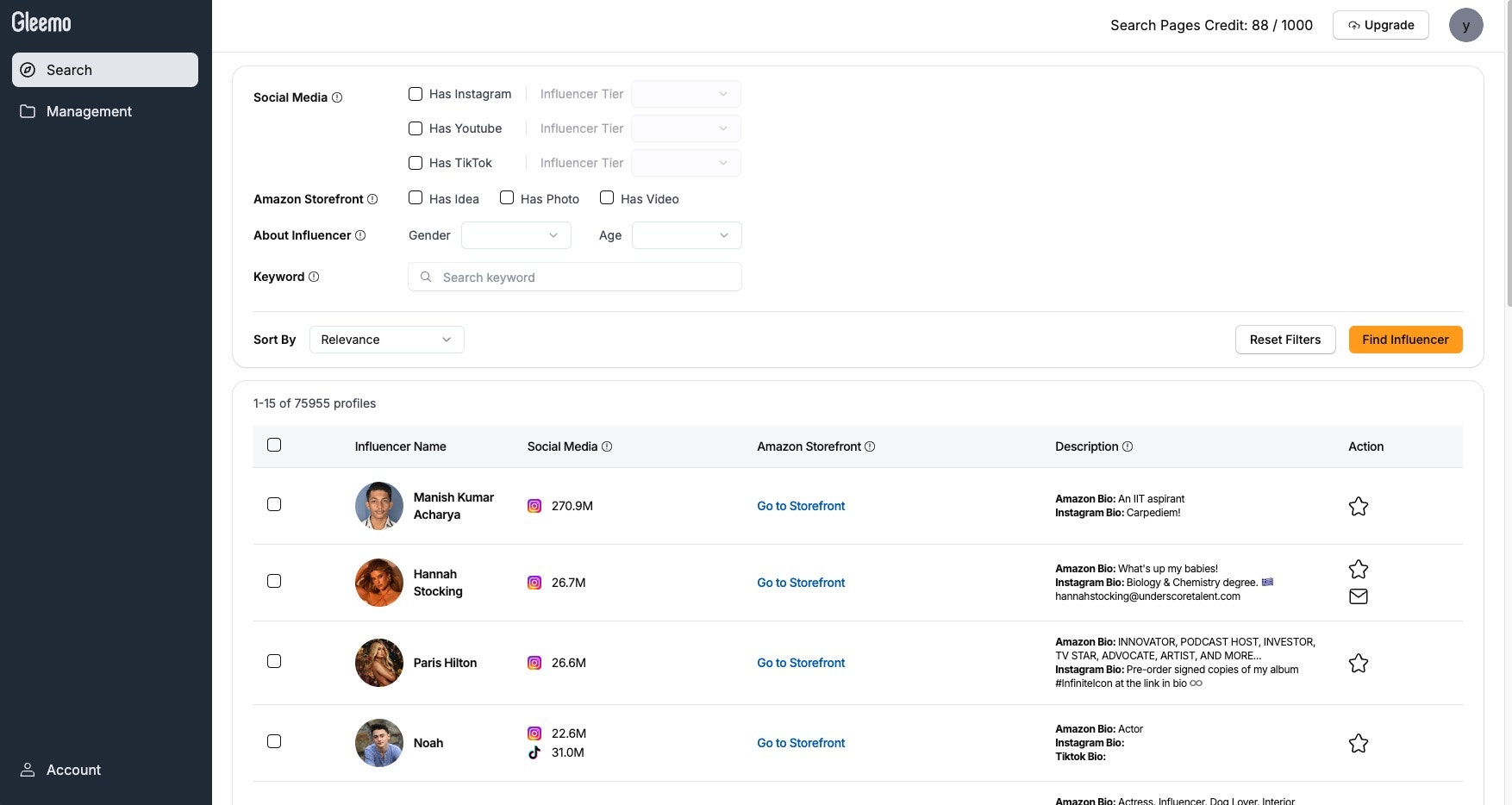Click Manish Kumar Acharya's profile photo
1512x805 pixels.
pyautogui.click(x=379, y=506)
